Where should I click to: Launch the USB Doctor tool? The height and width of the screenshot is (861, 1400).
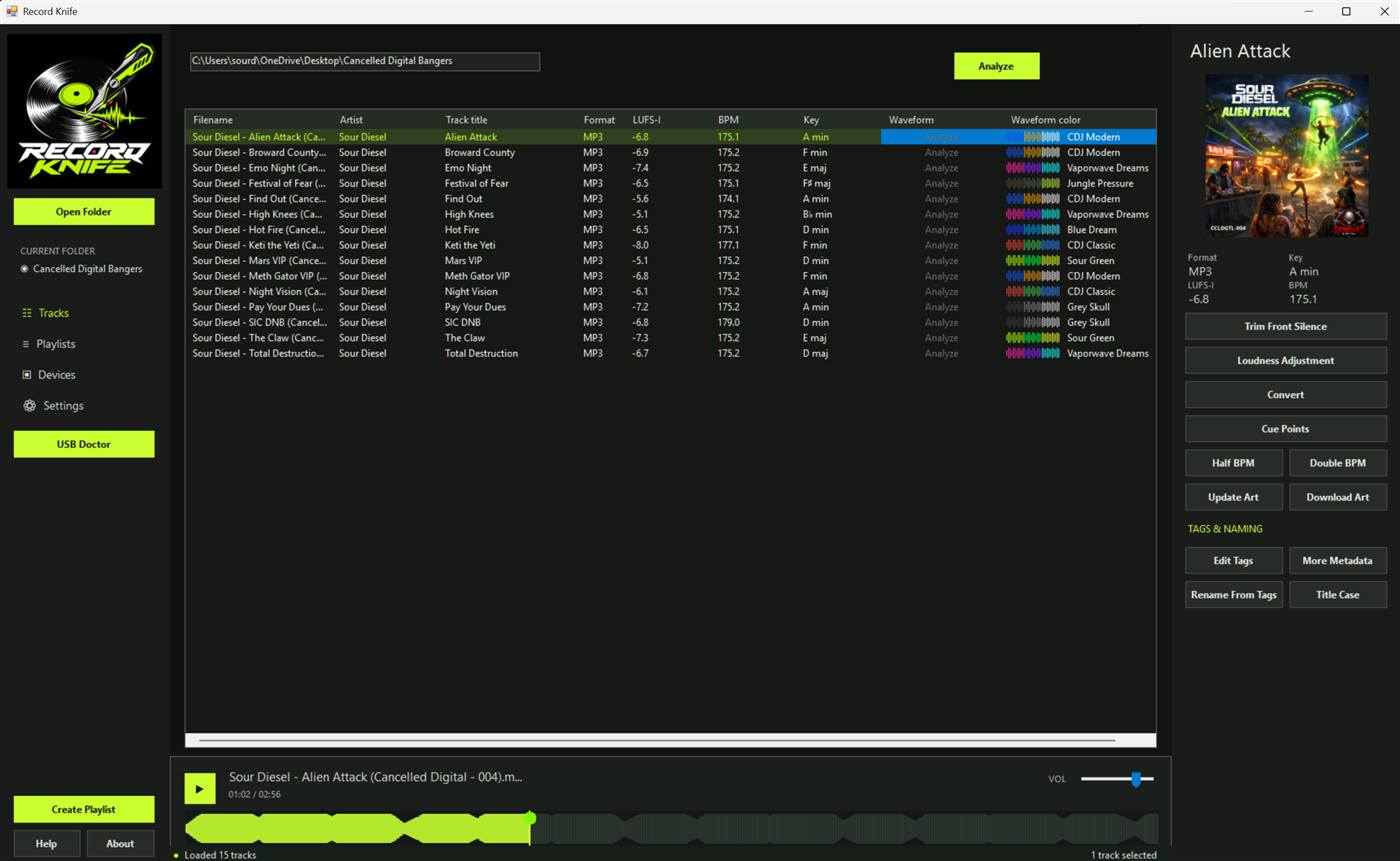click(84, 444)
